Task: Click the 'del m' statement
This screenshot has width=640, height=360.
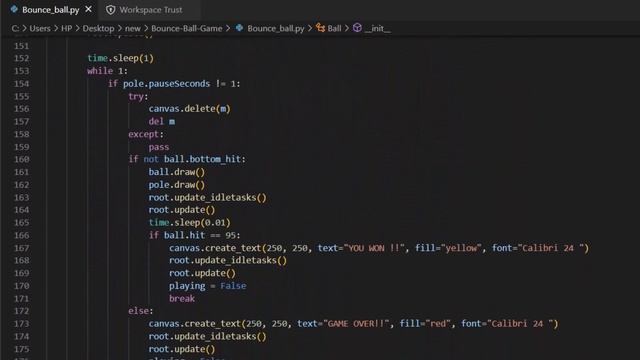Action: click(x=162, y=122)
